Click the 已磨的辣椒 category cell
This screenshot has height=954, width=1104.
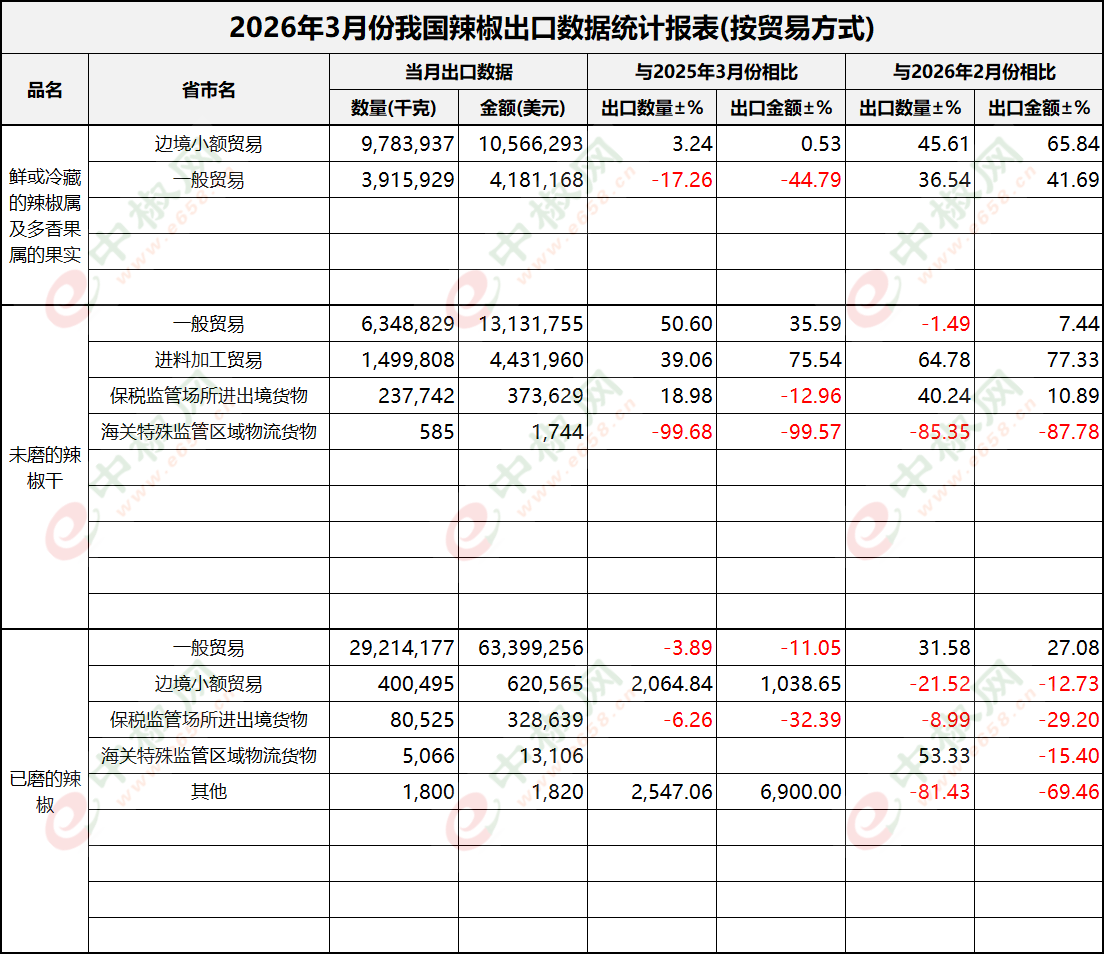pos(44,792)
